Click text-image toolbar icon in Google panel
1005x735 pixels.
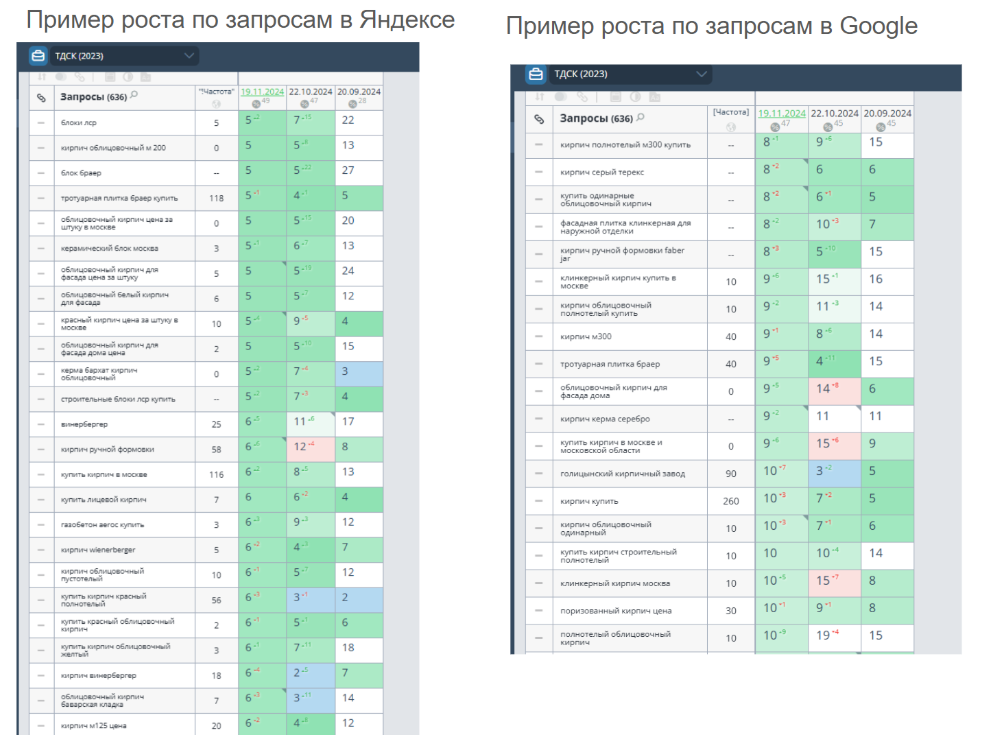(654, 97)
